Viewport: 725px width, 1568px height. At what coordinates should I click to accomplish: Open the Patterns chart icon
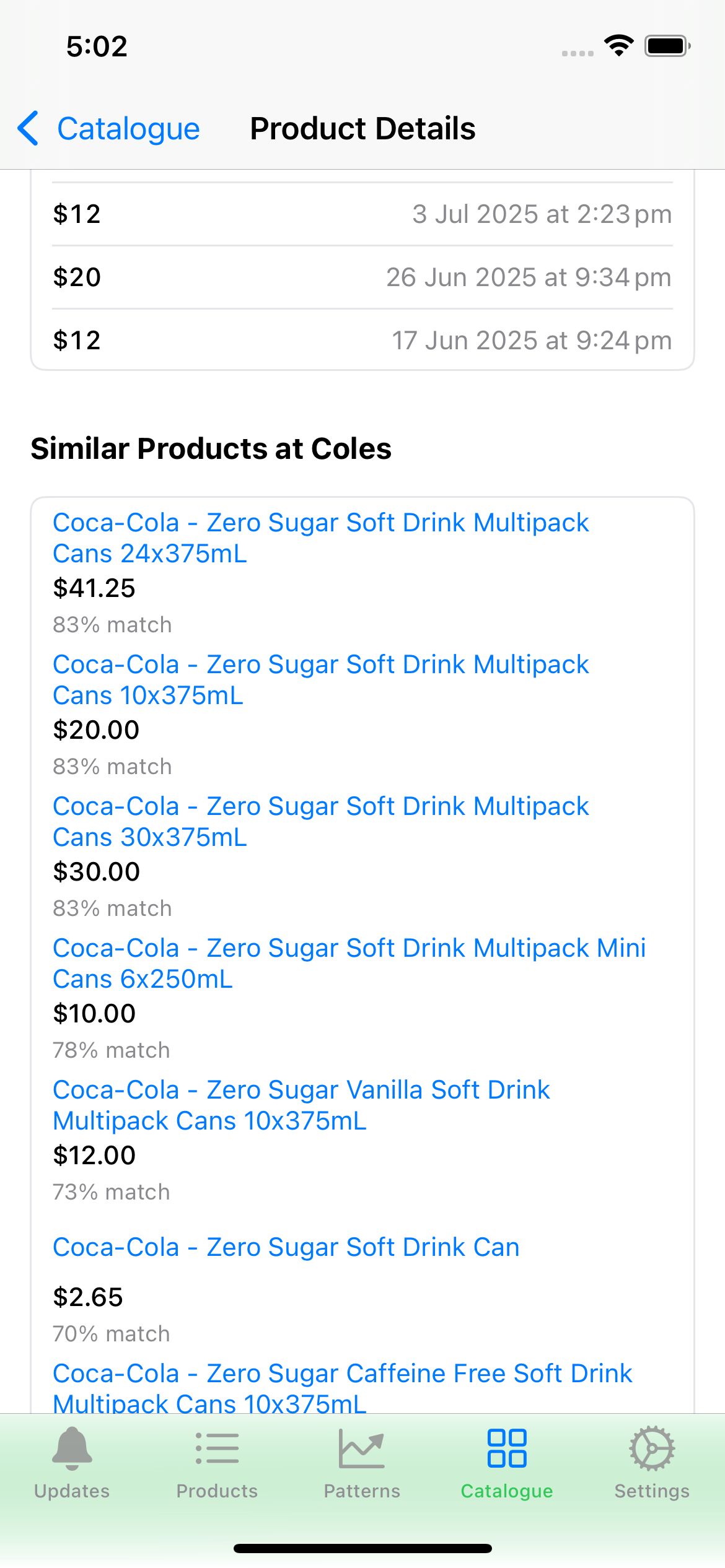point(362,1449)
